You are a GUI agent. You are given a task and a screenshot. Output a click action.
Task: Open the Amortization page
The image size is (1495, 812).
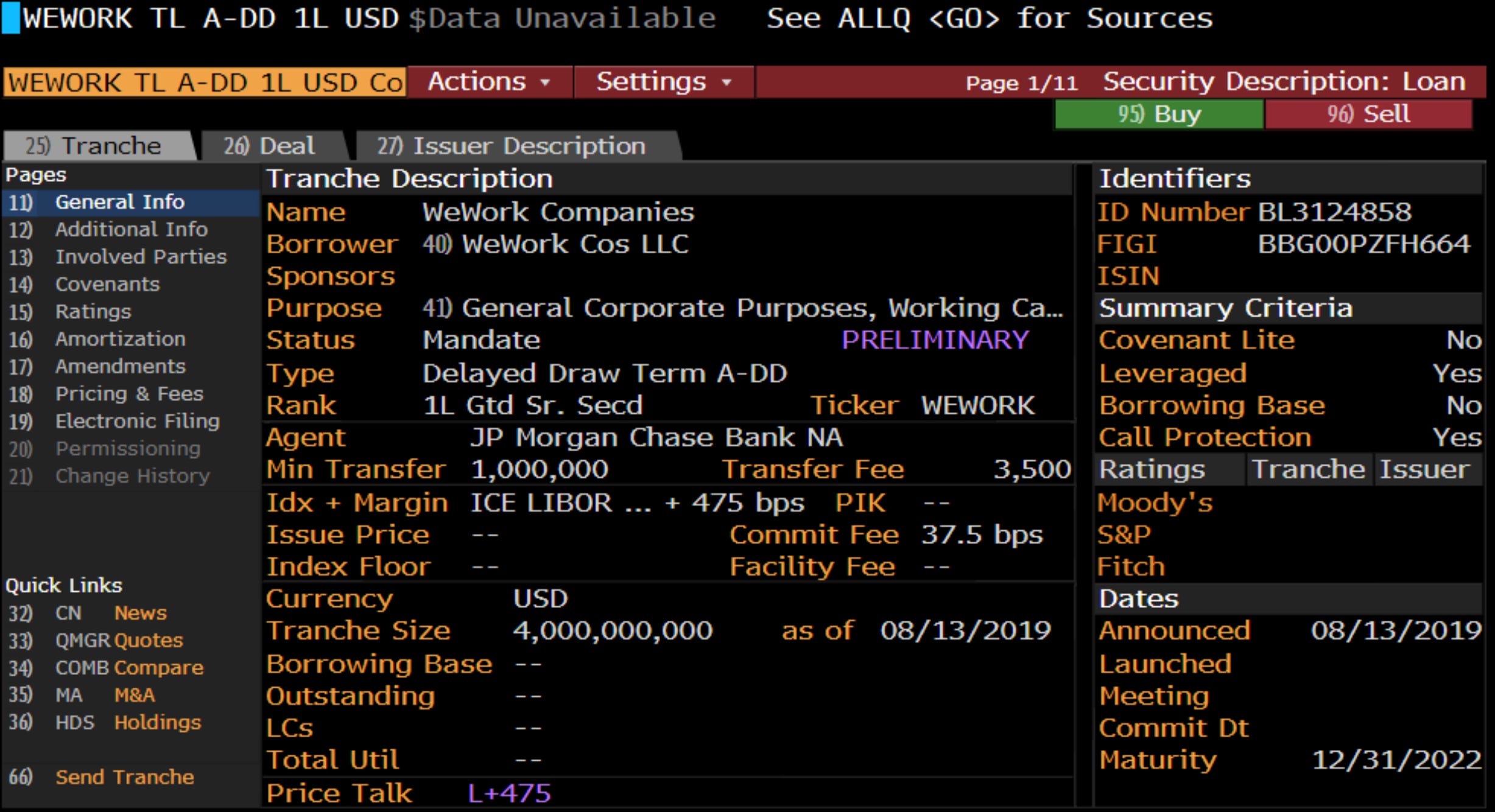coord(131,339)
